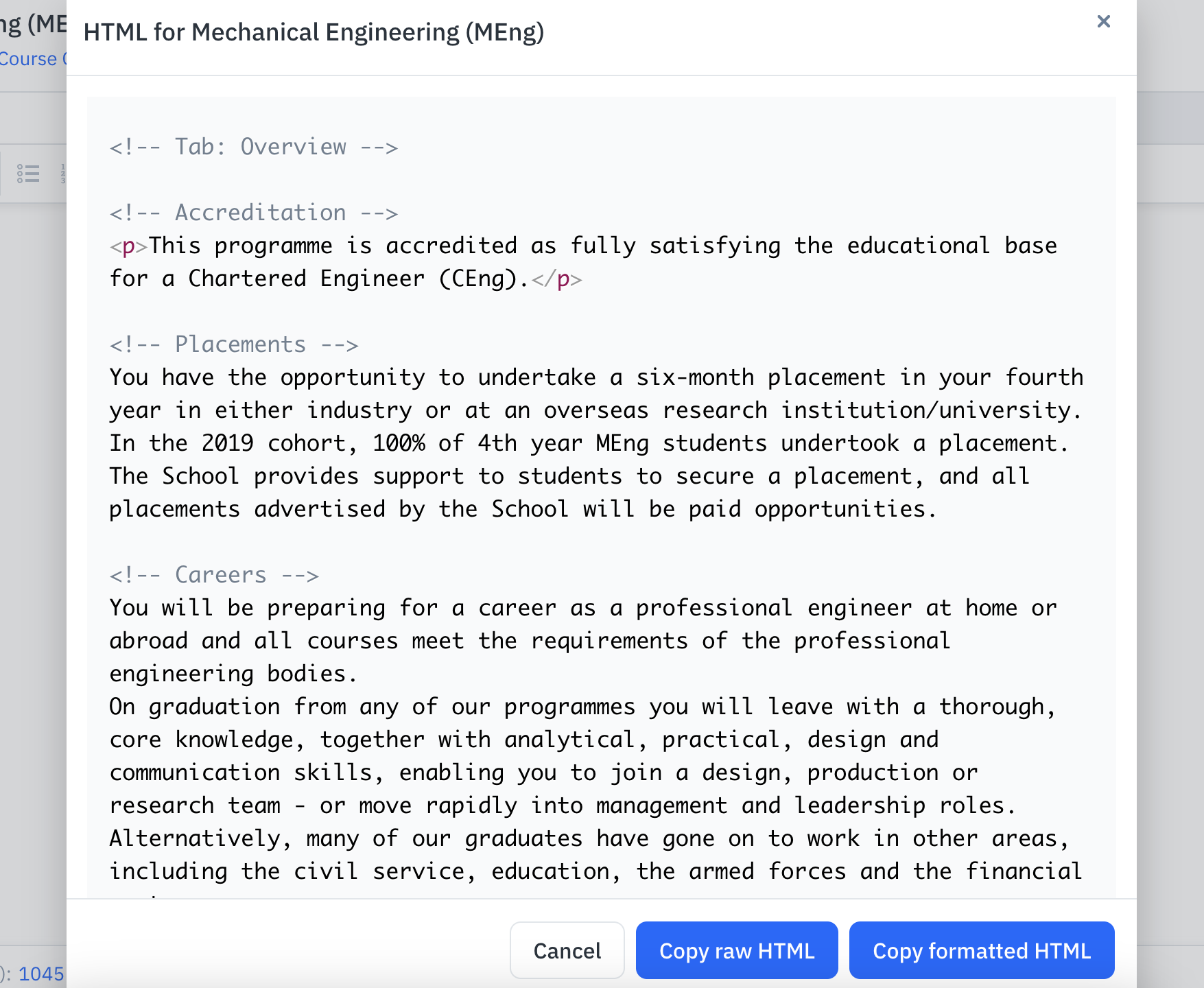Click the closing /p tag after CEng

556,279
